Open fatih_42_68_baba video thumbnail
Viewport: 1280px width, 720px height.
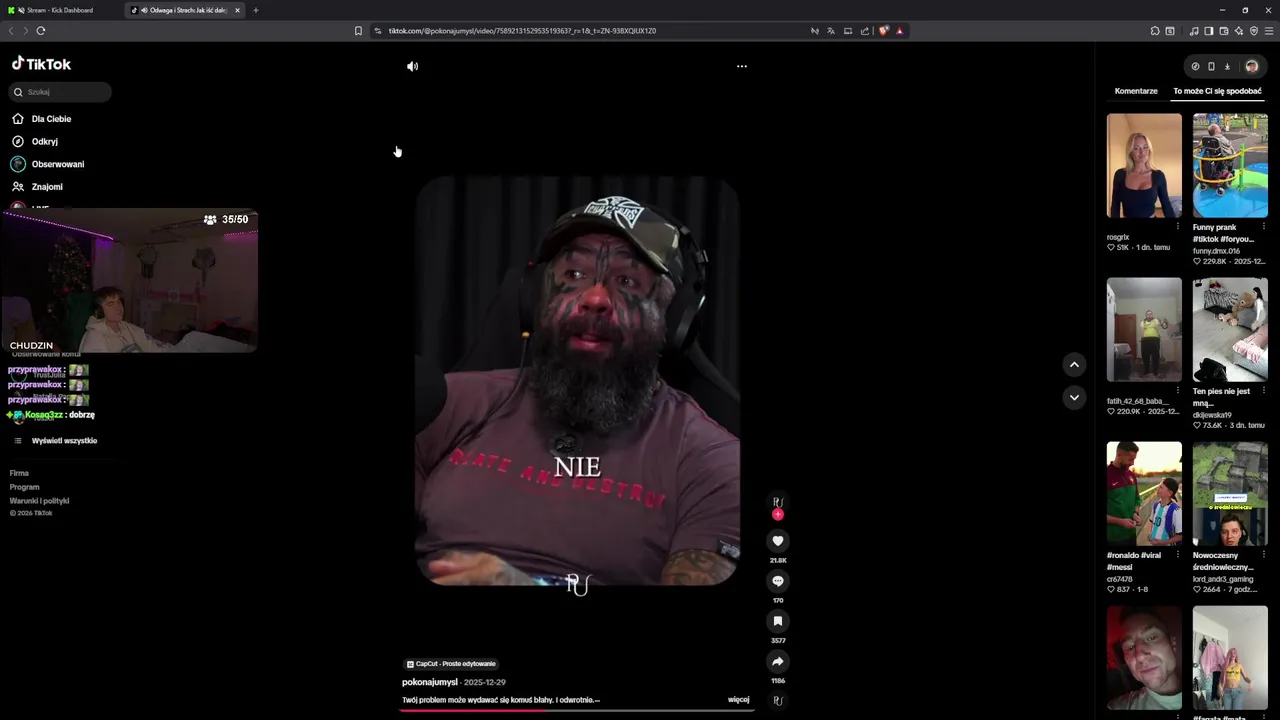pos(1144,329)
